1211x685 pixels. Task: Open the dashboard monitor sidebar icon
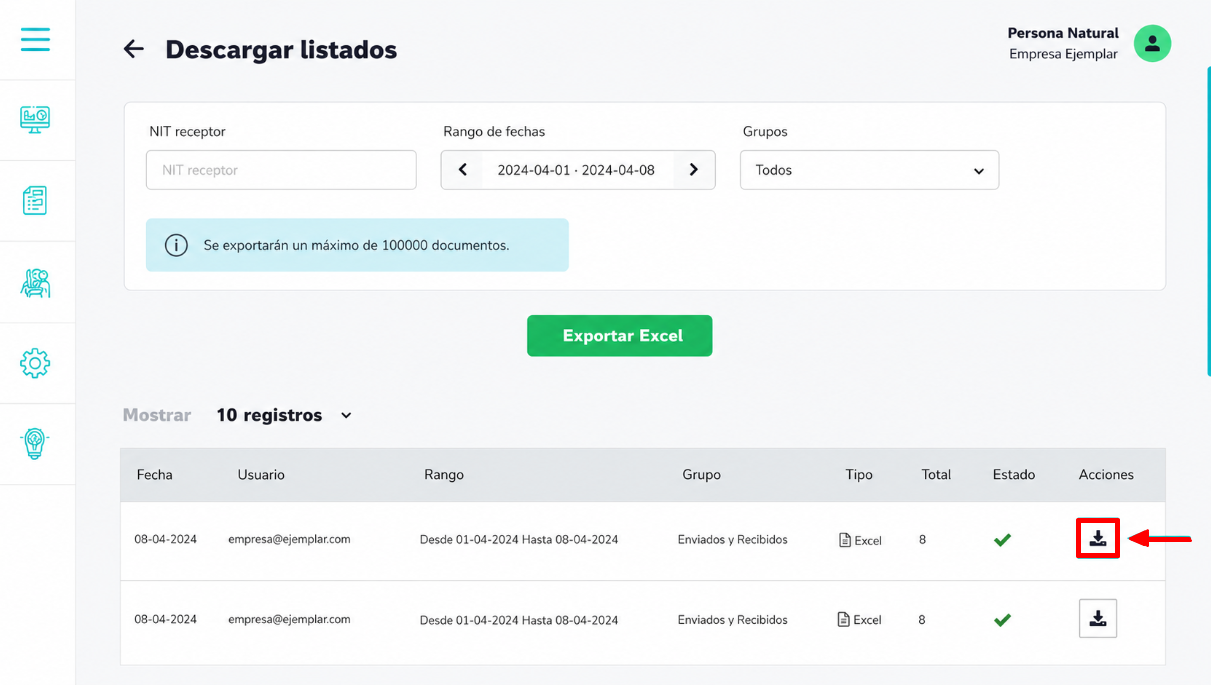coord(35,120)
